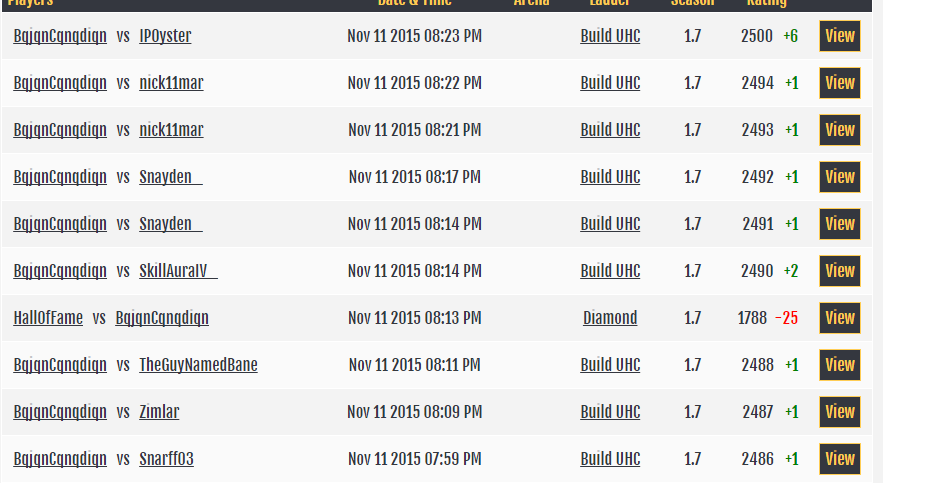Open Build UHC ladder link in Snarff03 row
Screen dimensions: 947x483
(x=610, y=459)
